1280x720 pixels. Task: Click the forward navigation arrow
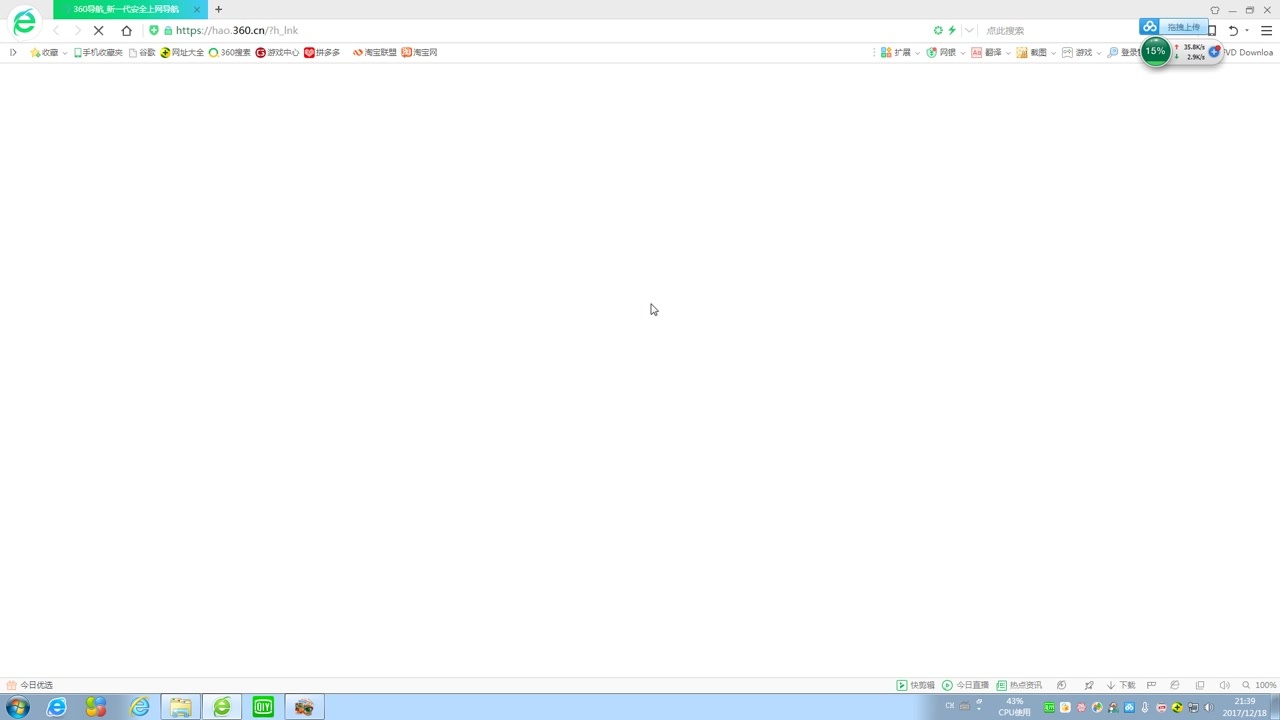coord(77,31)
